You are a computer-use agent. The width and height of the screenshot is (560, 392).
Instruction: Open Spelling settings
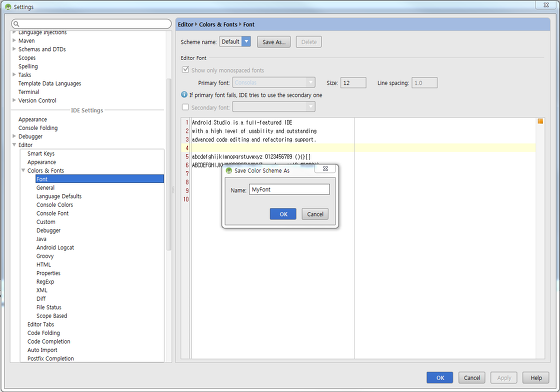(28, 66)
